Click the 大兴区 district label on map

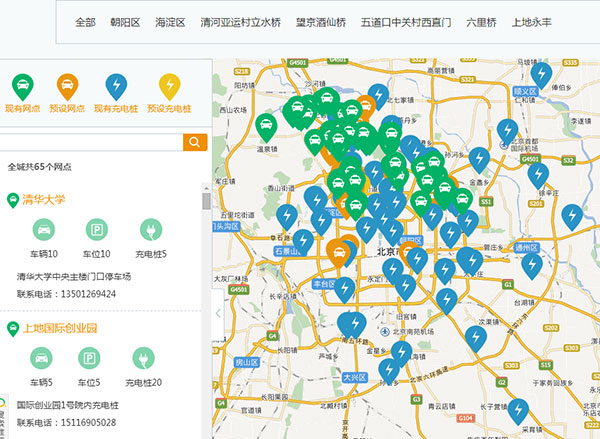[355, 377]
